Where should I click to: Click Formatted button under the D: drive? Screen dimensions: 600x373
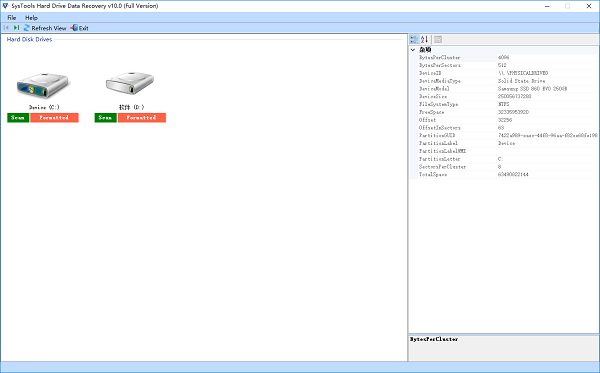142,118
